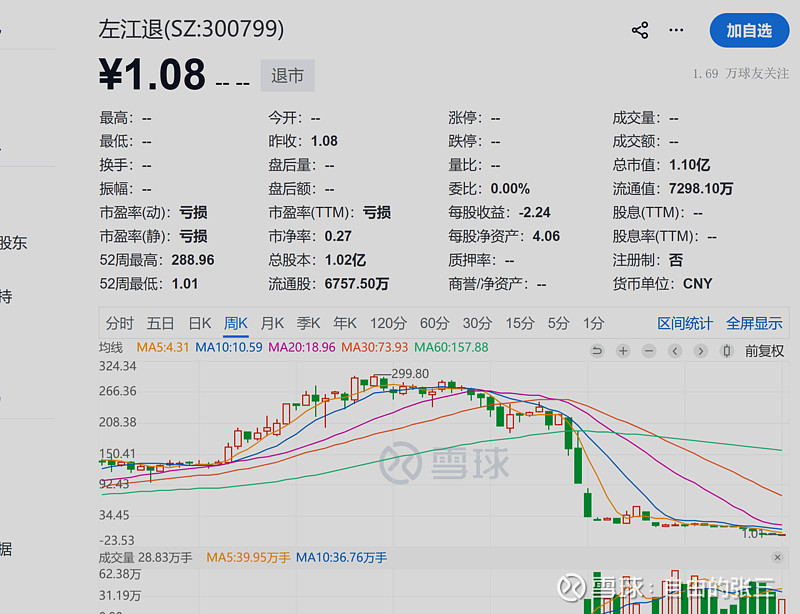Switch to 分时 chart tab
This screenshot has height=614, width=800.
click(x=119, y=323)
